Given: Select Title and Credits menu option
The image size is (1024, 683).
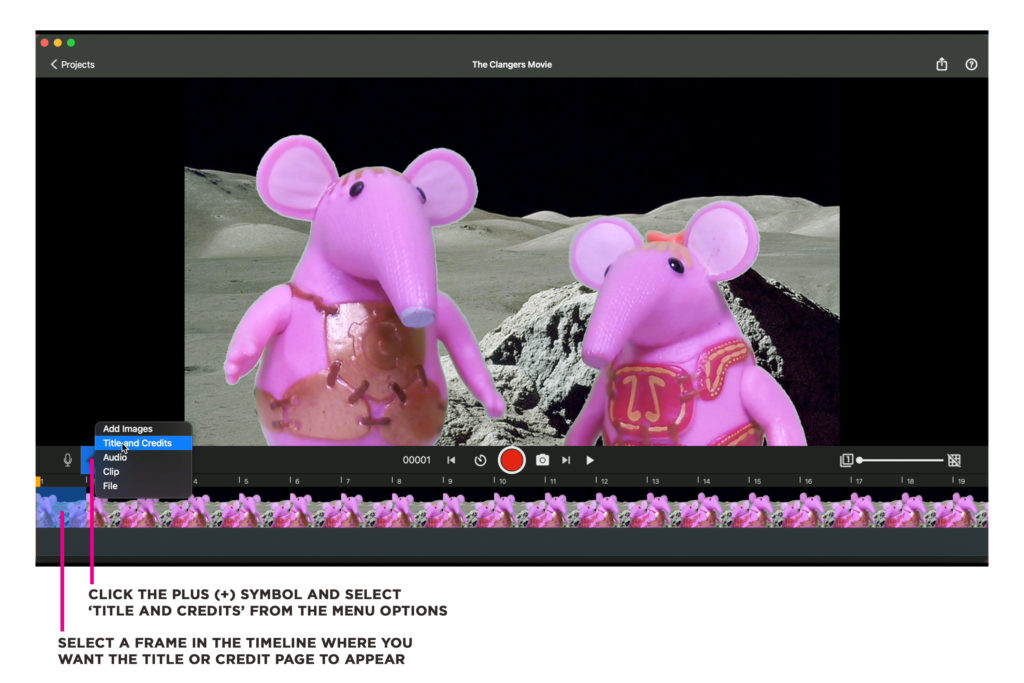Looking at the screenshot, I should tap(144, 443).
